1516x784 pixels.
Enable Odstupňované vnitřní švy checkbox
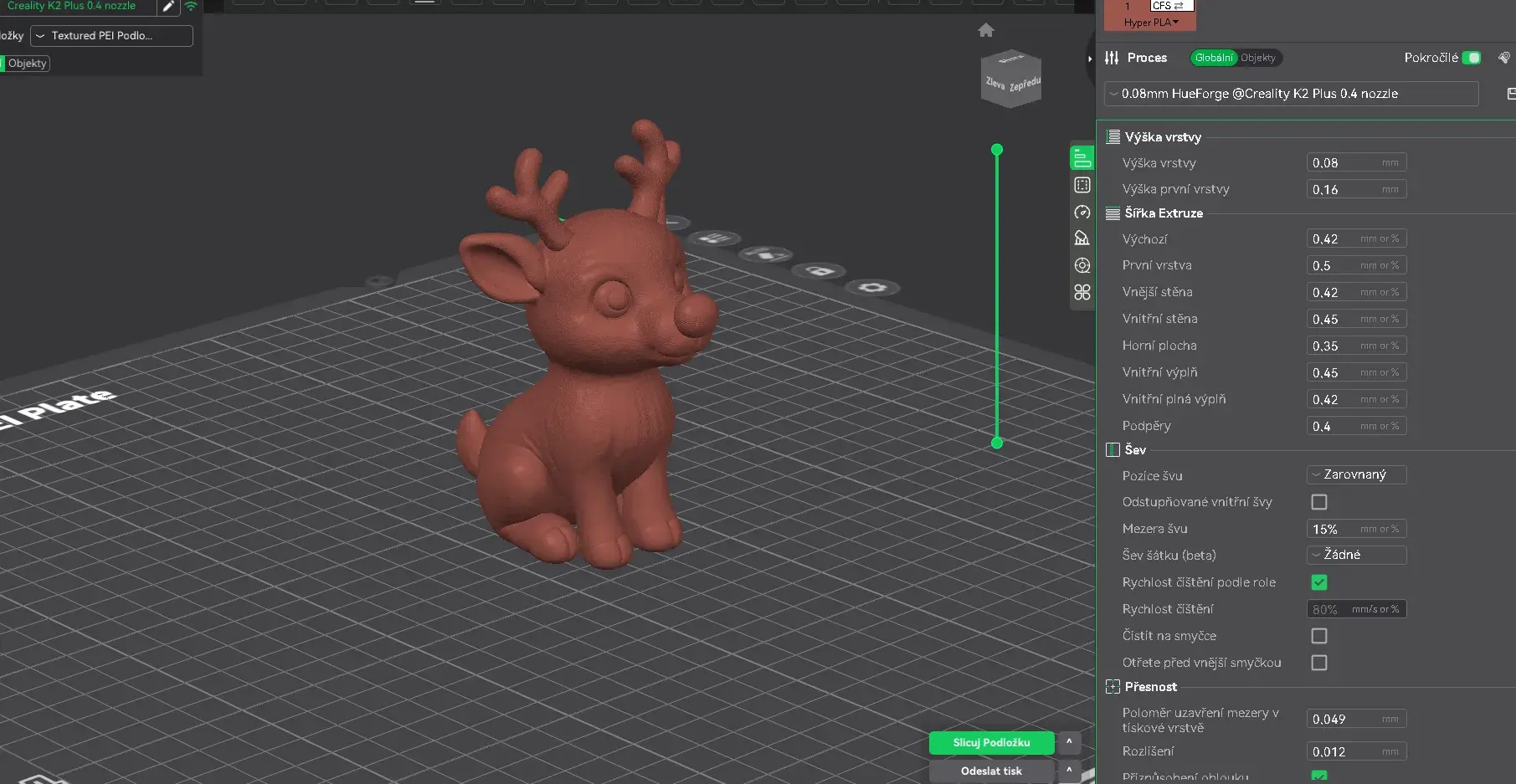(1319, 502)
